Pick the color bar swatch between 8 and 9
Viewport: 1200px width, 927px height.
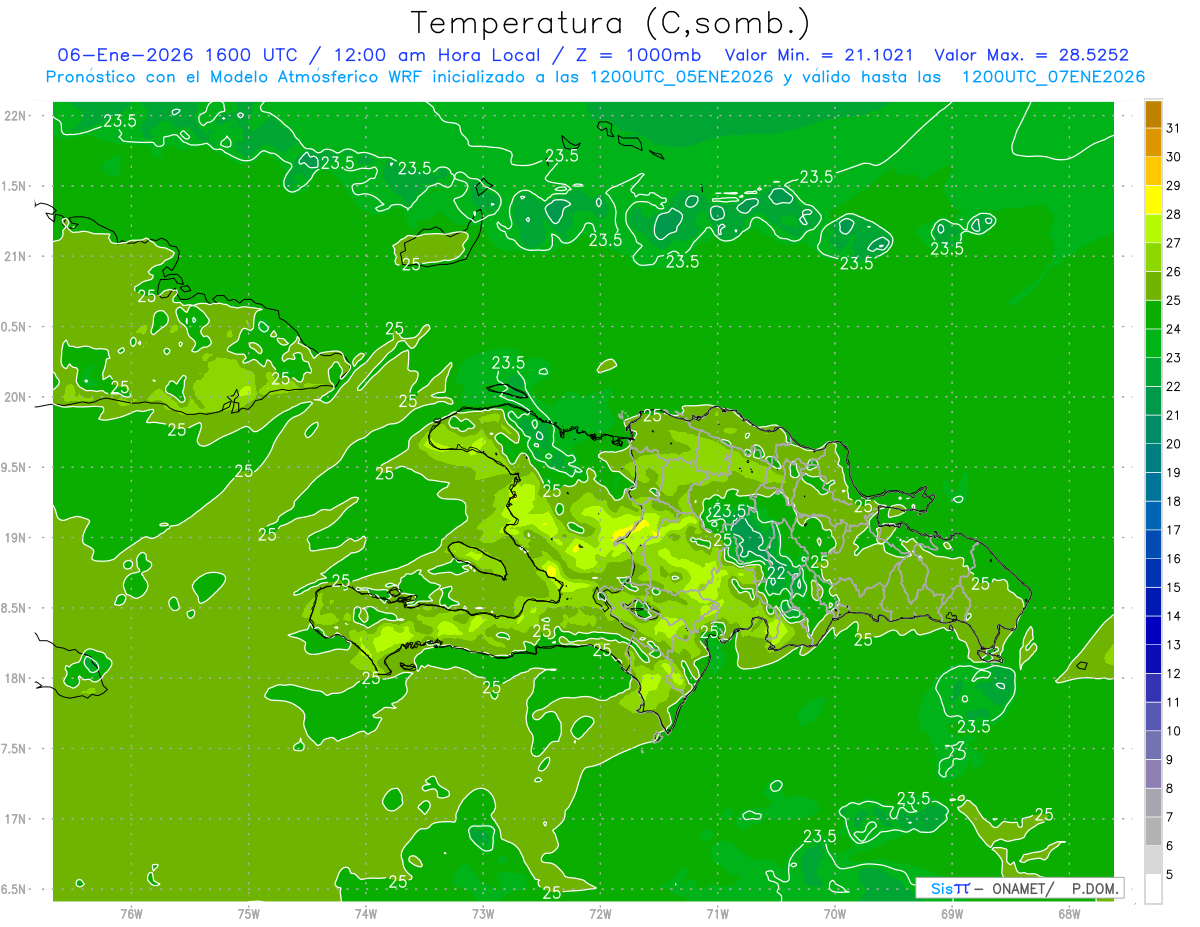tap(1153, 774)
